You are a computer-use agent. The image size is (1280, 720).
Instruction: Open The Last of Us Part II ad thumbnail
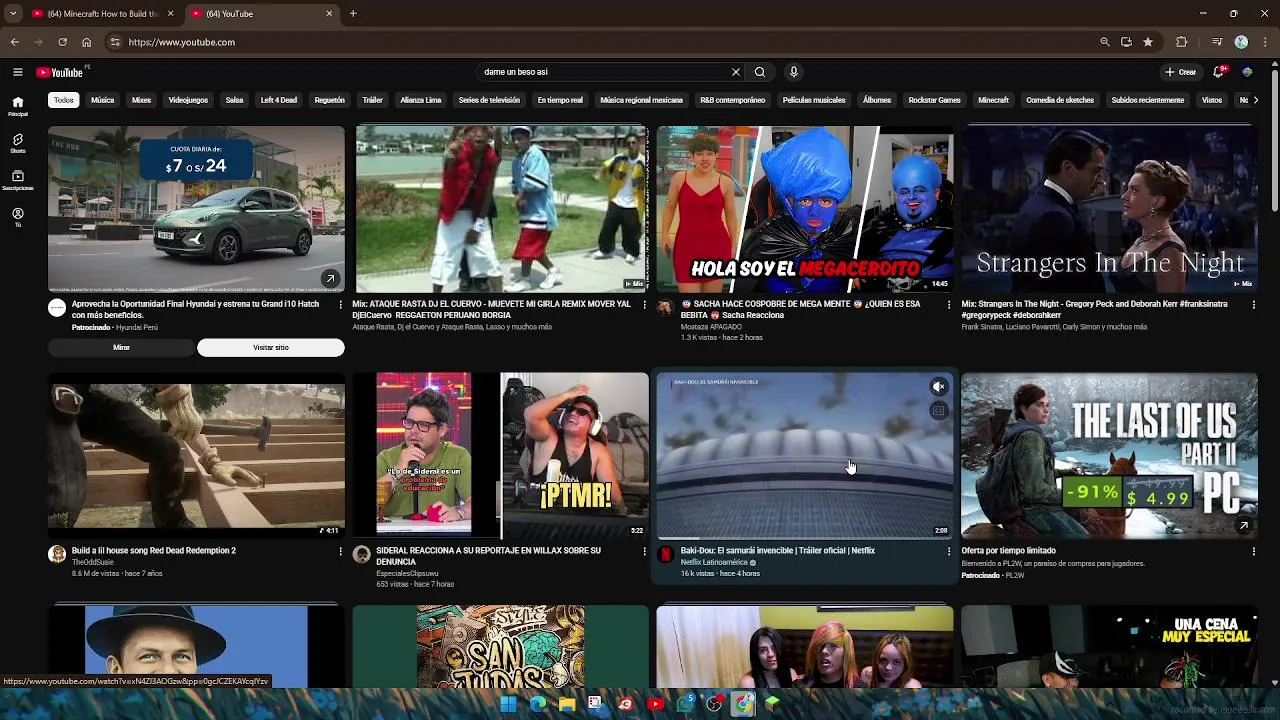click(1109, 456)
